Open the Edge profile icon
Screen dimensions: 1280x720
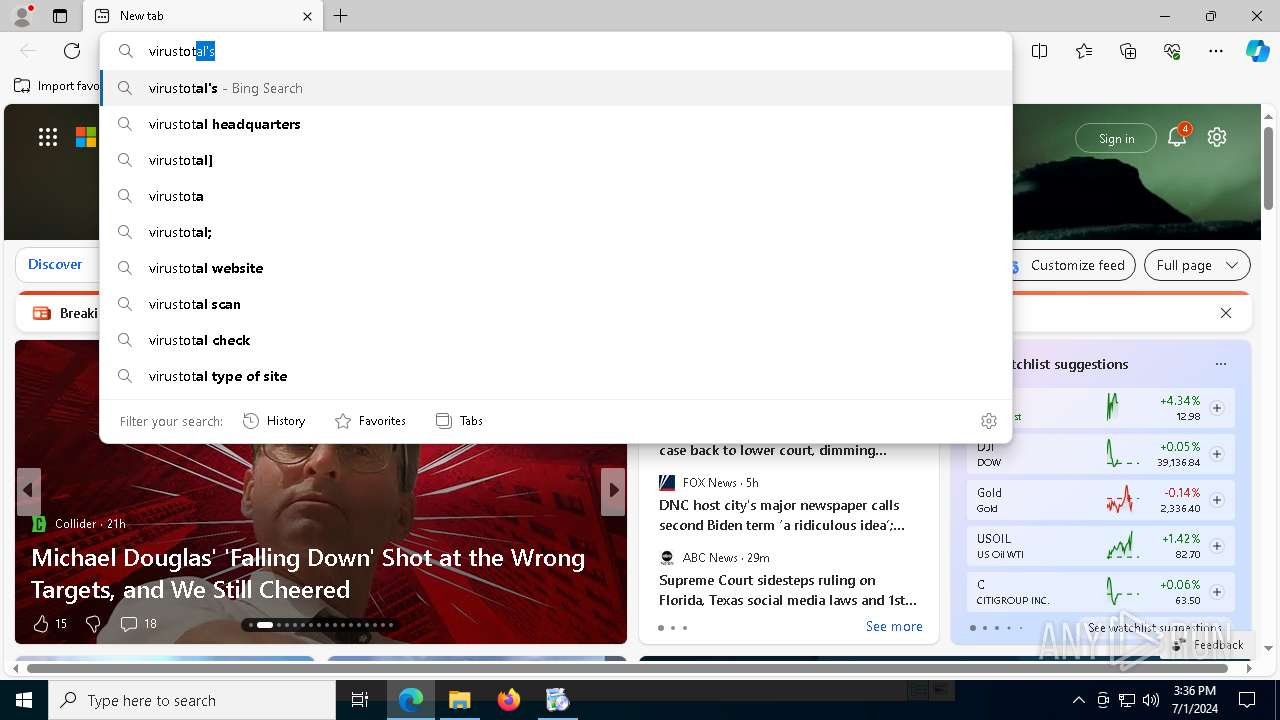pyautogui.click(x=22, y=15)
